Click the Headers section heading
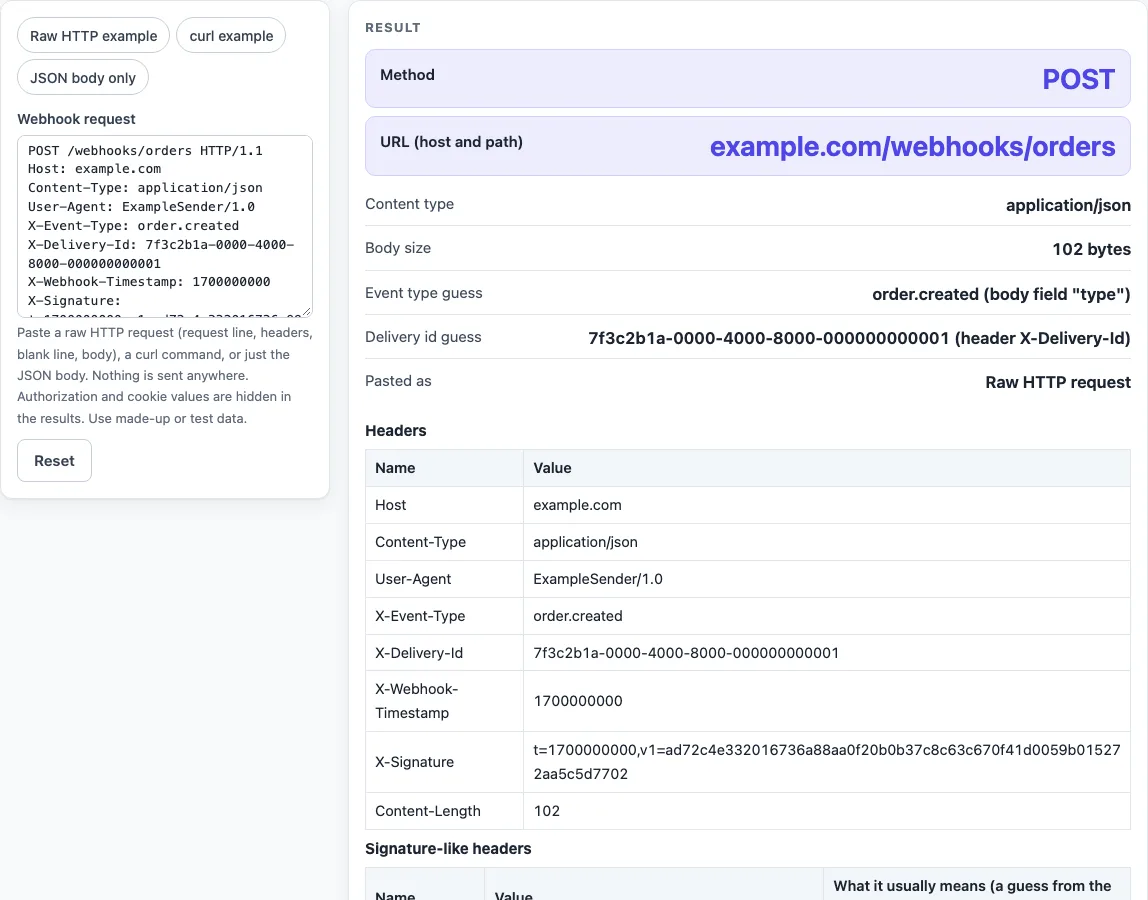Viewport: 1148px width, 900px height. pos(395,431)
